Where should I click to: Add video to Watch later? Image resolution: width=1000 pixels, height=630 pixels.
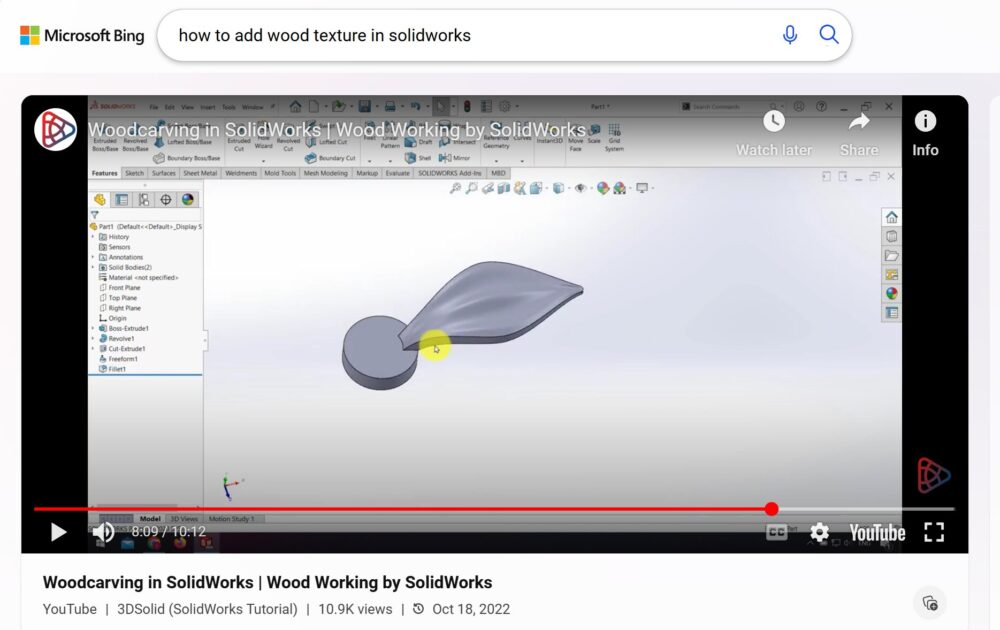tap(774, 133)
